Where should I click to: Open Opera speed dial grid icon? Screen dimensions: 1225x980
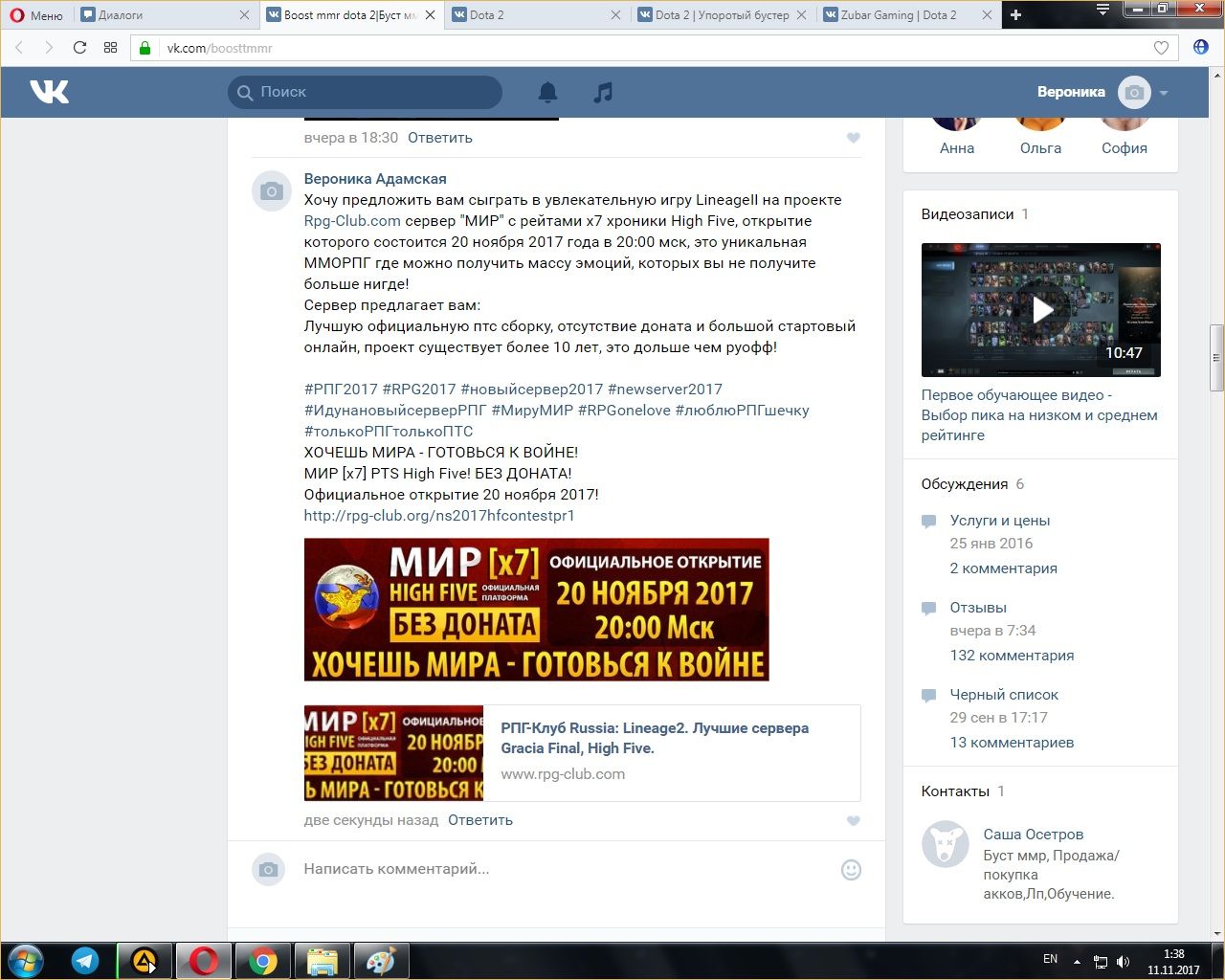point(110,48)
